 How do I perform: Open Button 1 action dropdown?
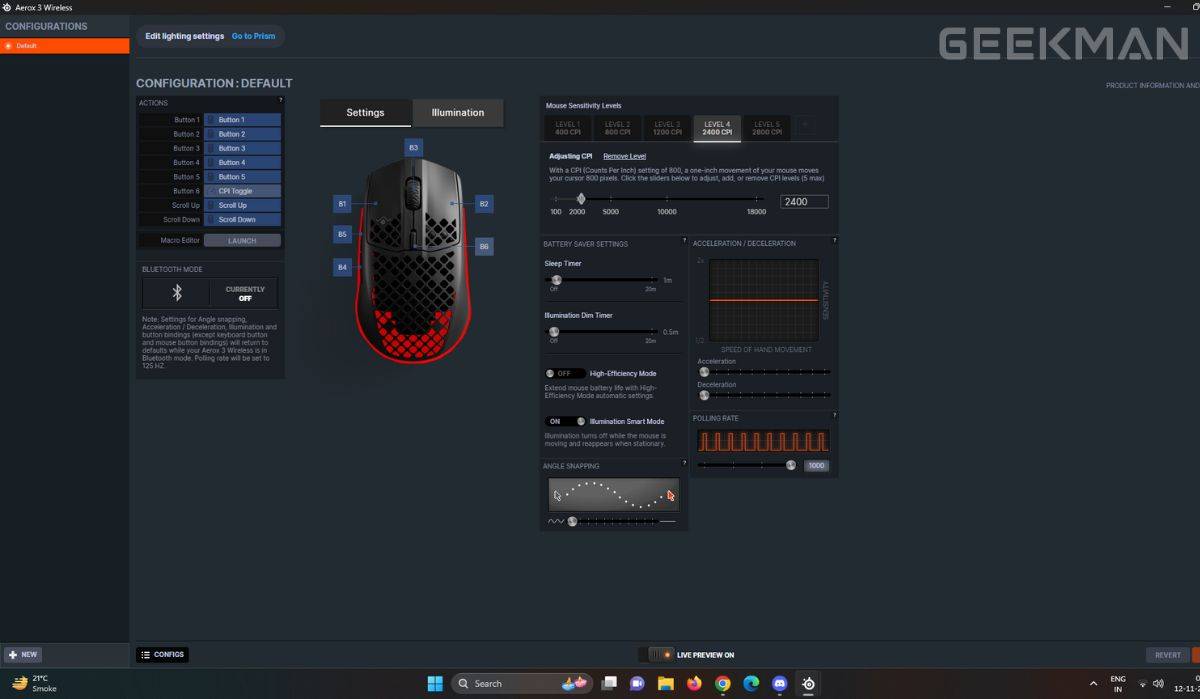[242, 120]
